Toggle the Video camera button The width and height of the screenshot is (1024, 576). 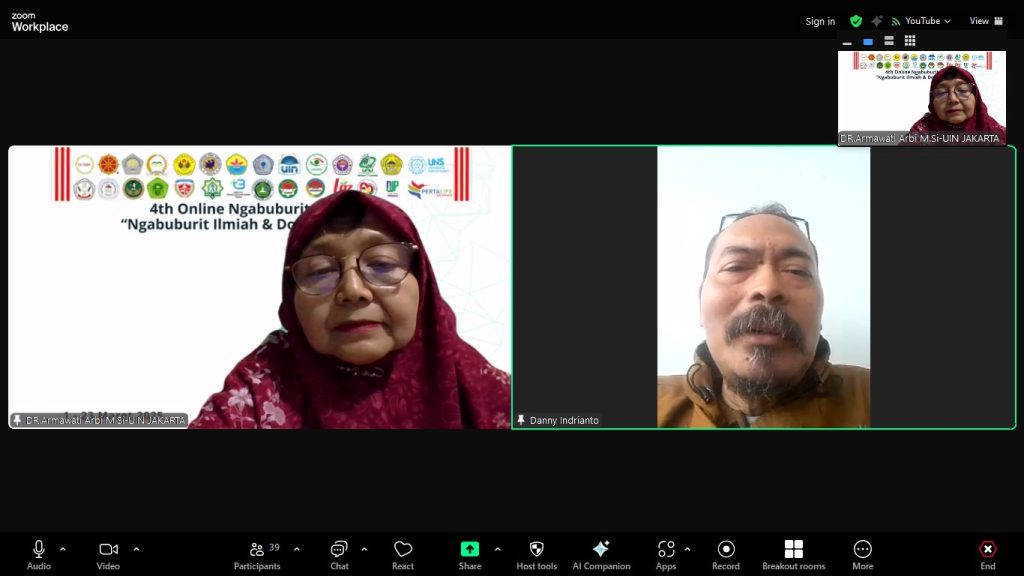[108, 555]
